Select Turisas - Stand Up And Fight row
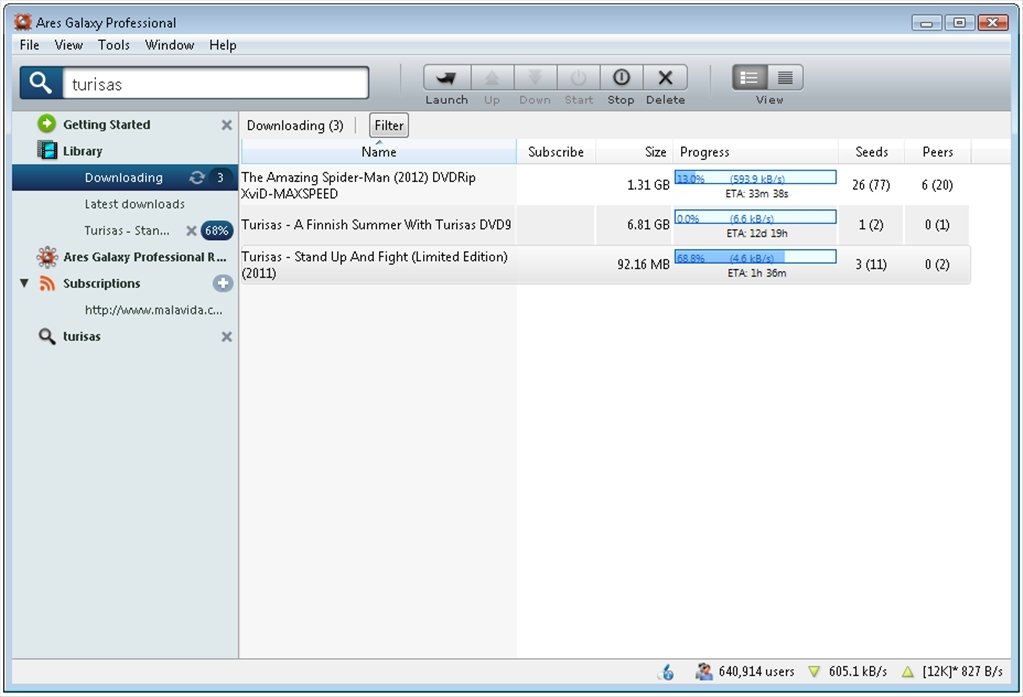Screen dimensions: 1023x697 605,264
